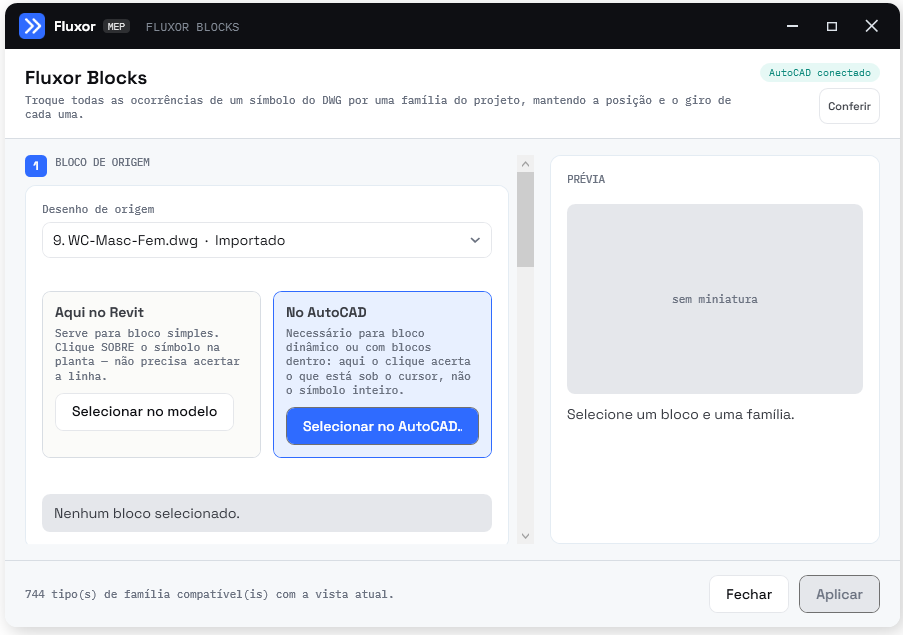The height and width of the screenshot is (636, 903).
Task: Click the Selecionar no modelo button
Action: (x=145, y=411)
